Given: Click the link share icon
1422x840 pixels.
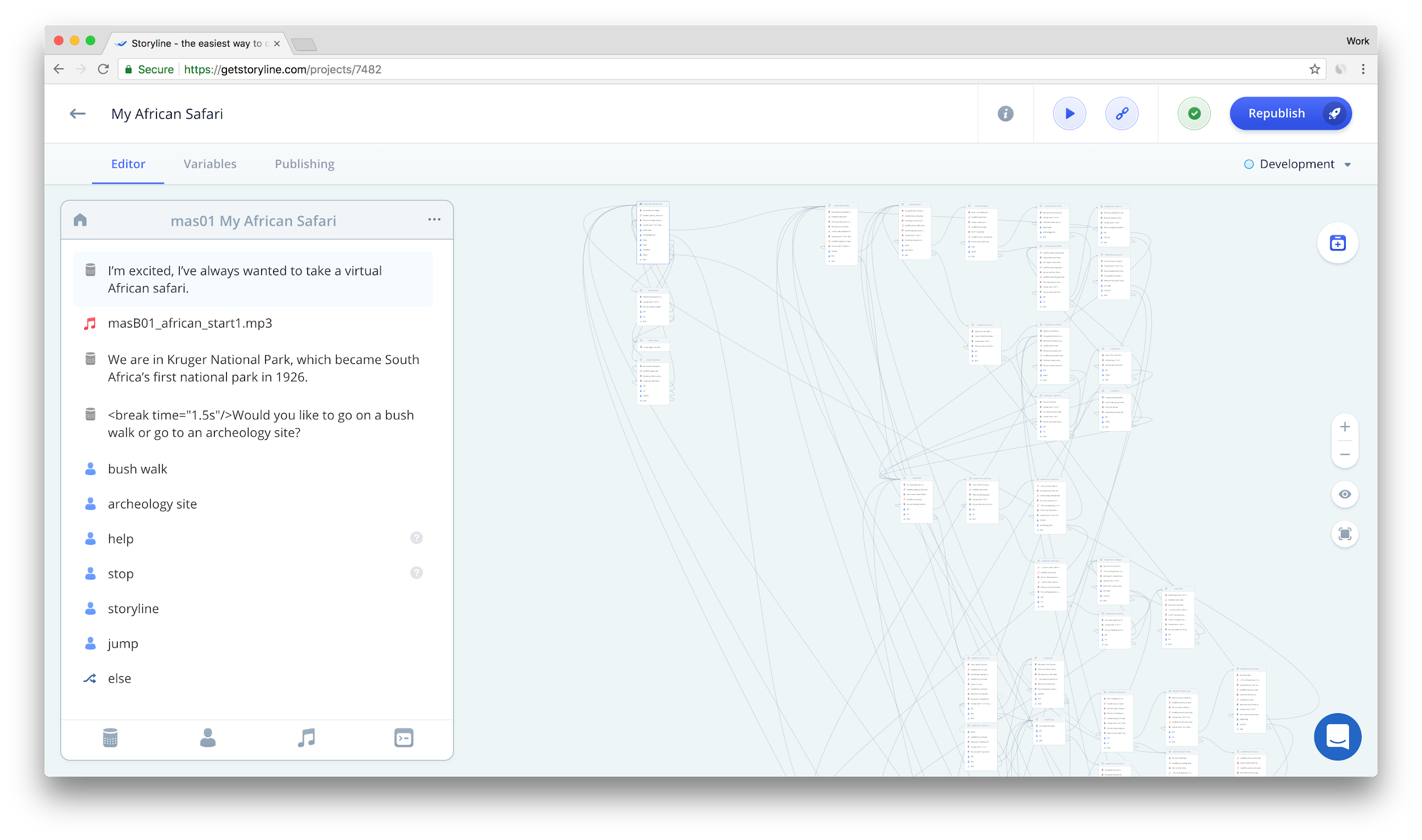Looking at the screenshot, I should click(x=1121, y=114).
